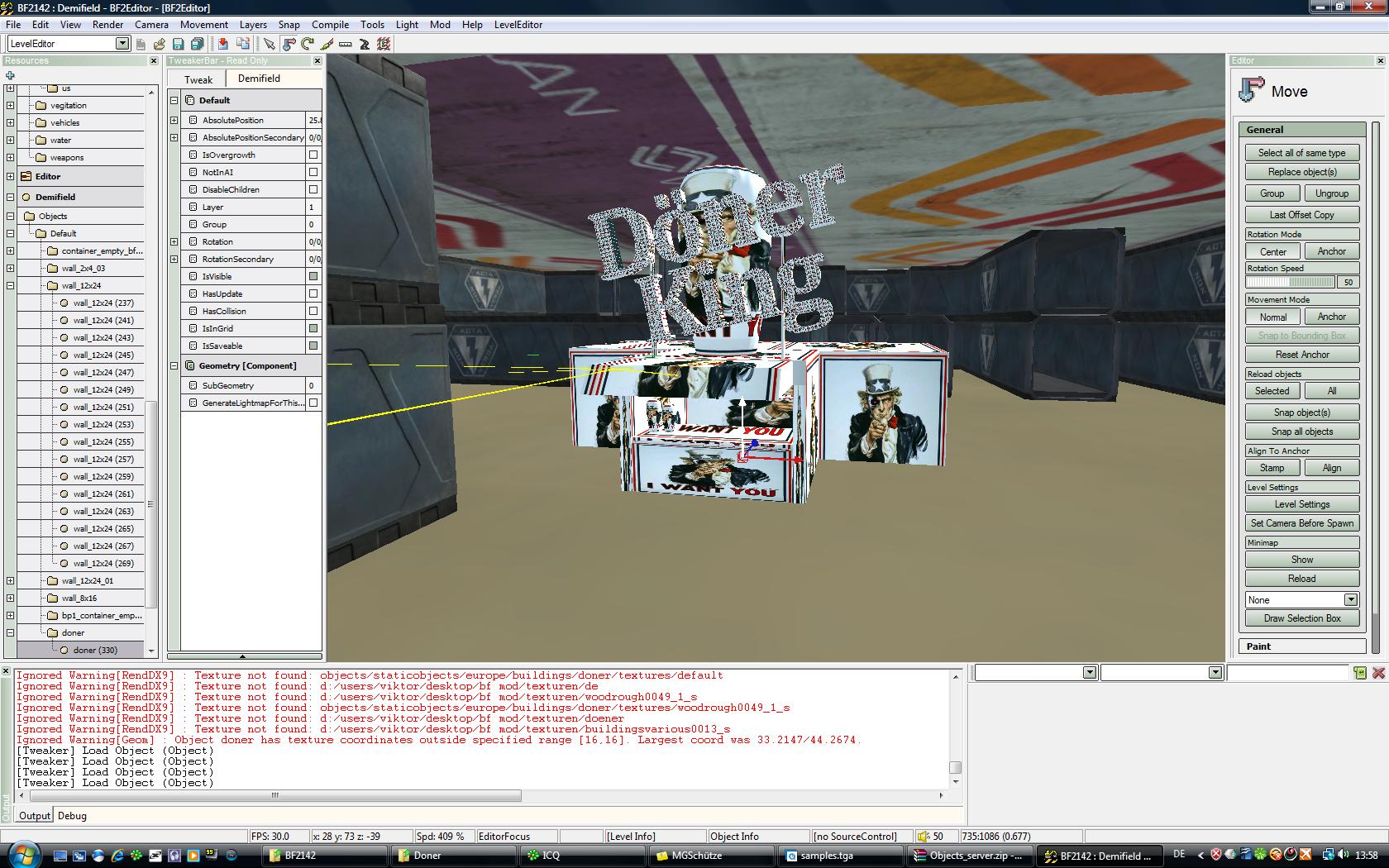Screen dimensions: 1389x868
Task: Select the arrow pointer Select tool
Action: (269, 44)
